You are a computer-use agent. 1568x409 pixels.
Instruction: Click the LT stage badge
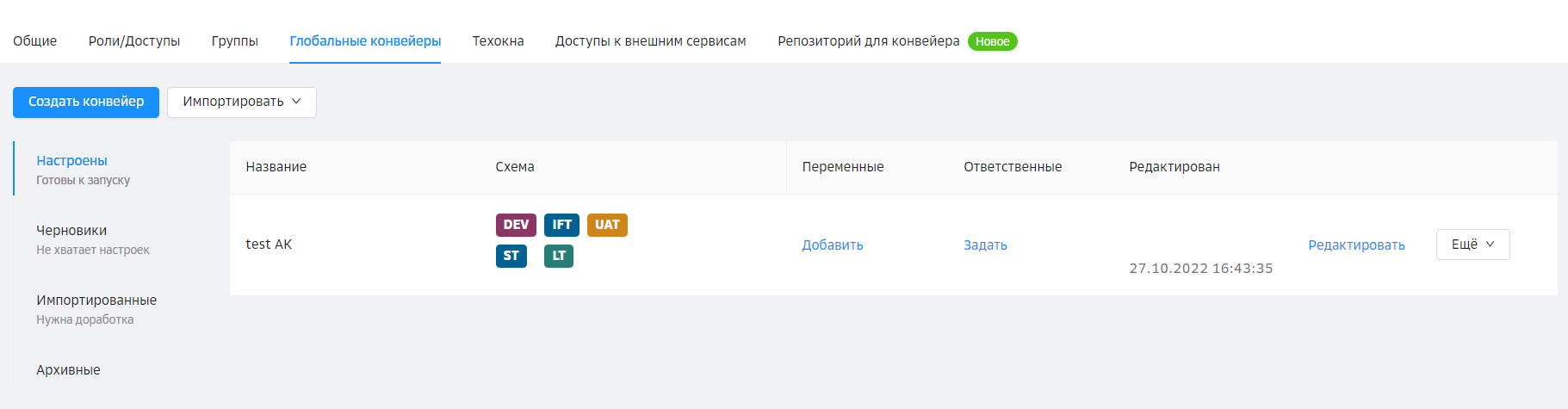(x=559, y=256)
